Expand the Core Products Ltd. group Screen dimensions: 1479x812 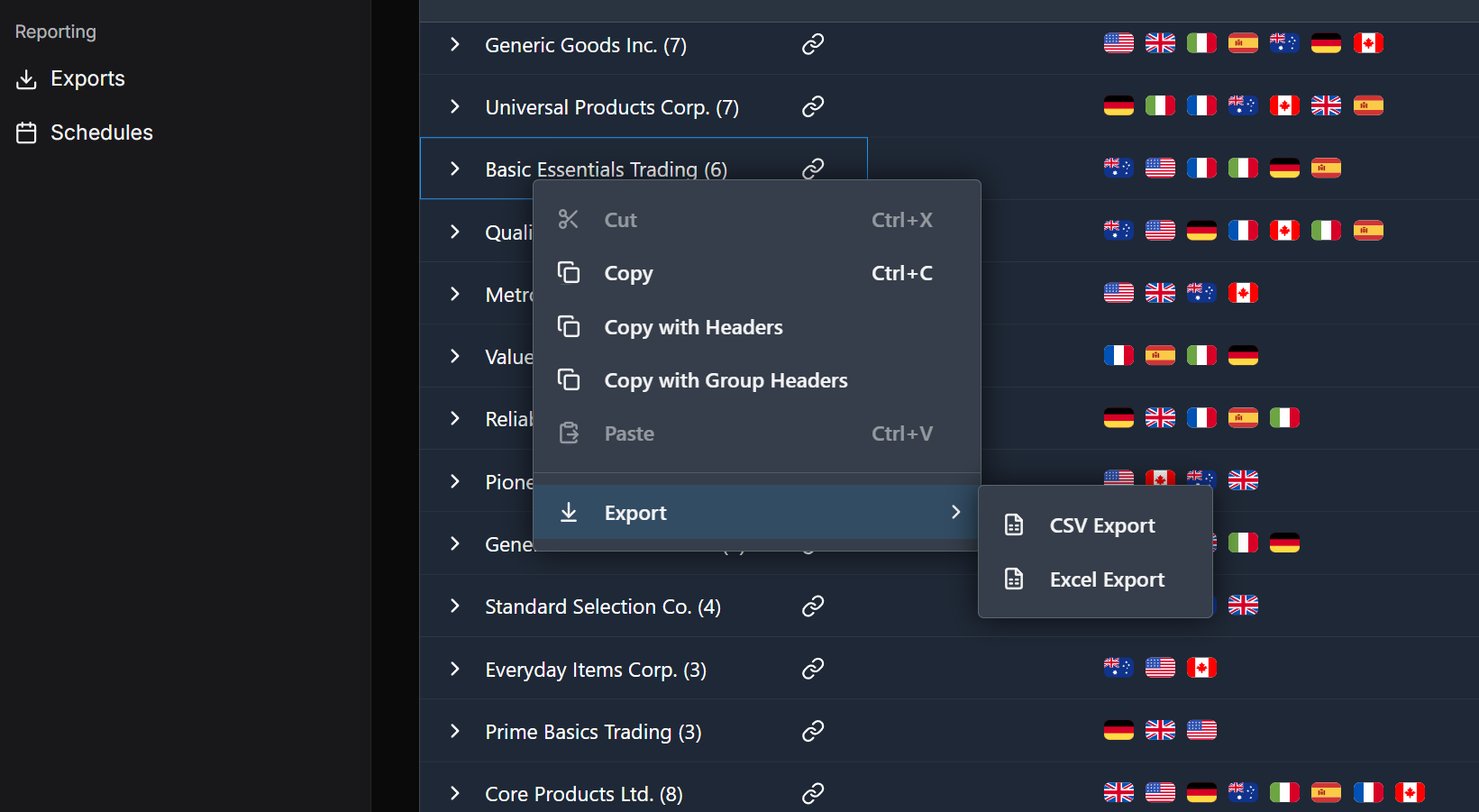455,793
